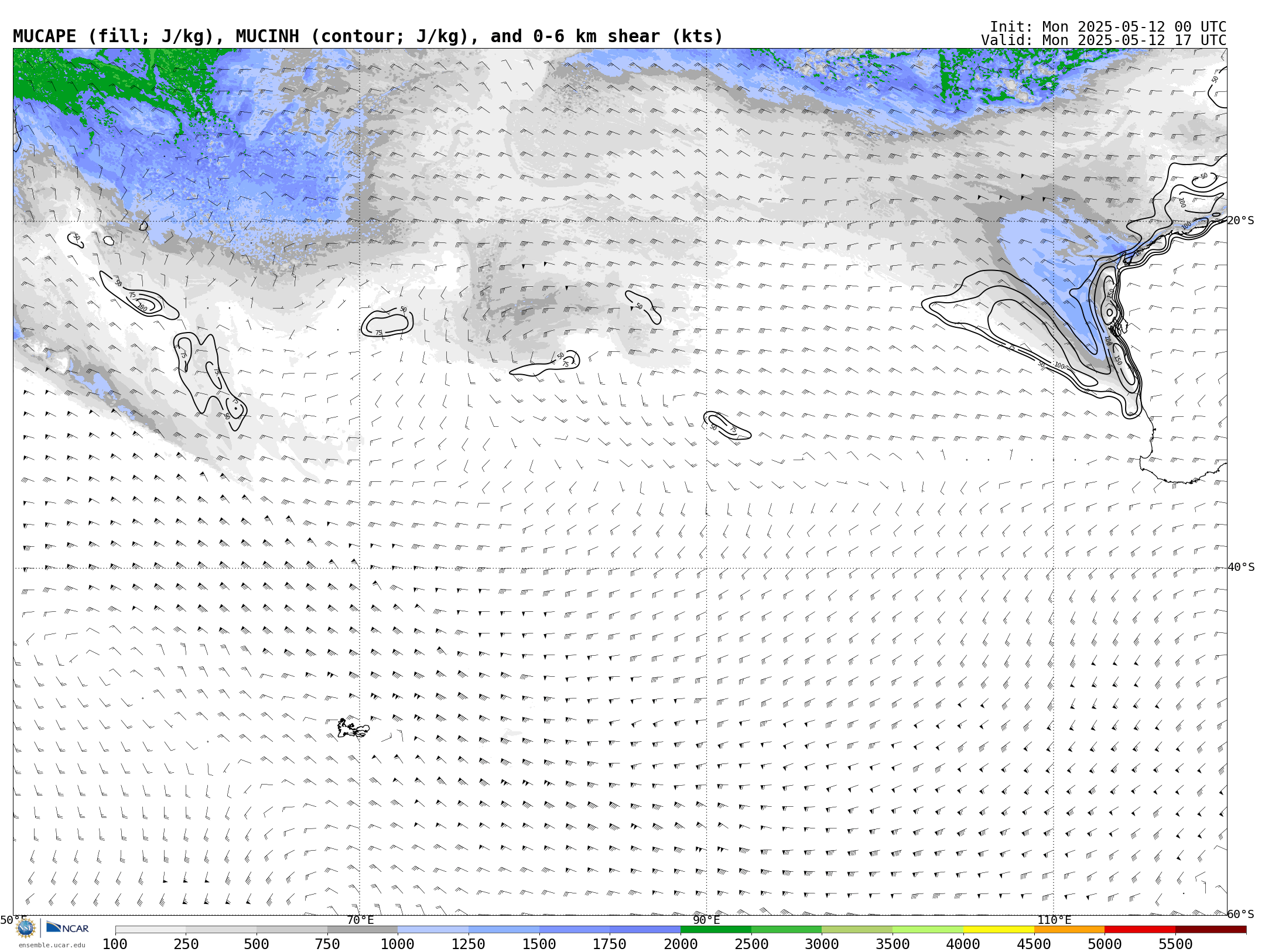Click the colorbar label 1750
Image resolution: width=1265 pixels, height=952 pixels.
610,944
